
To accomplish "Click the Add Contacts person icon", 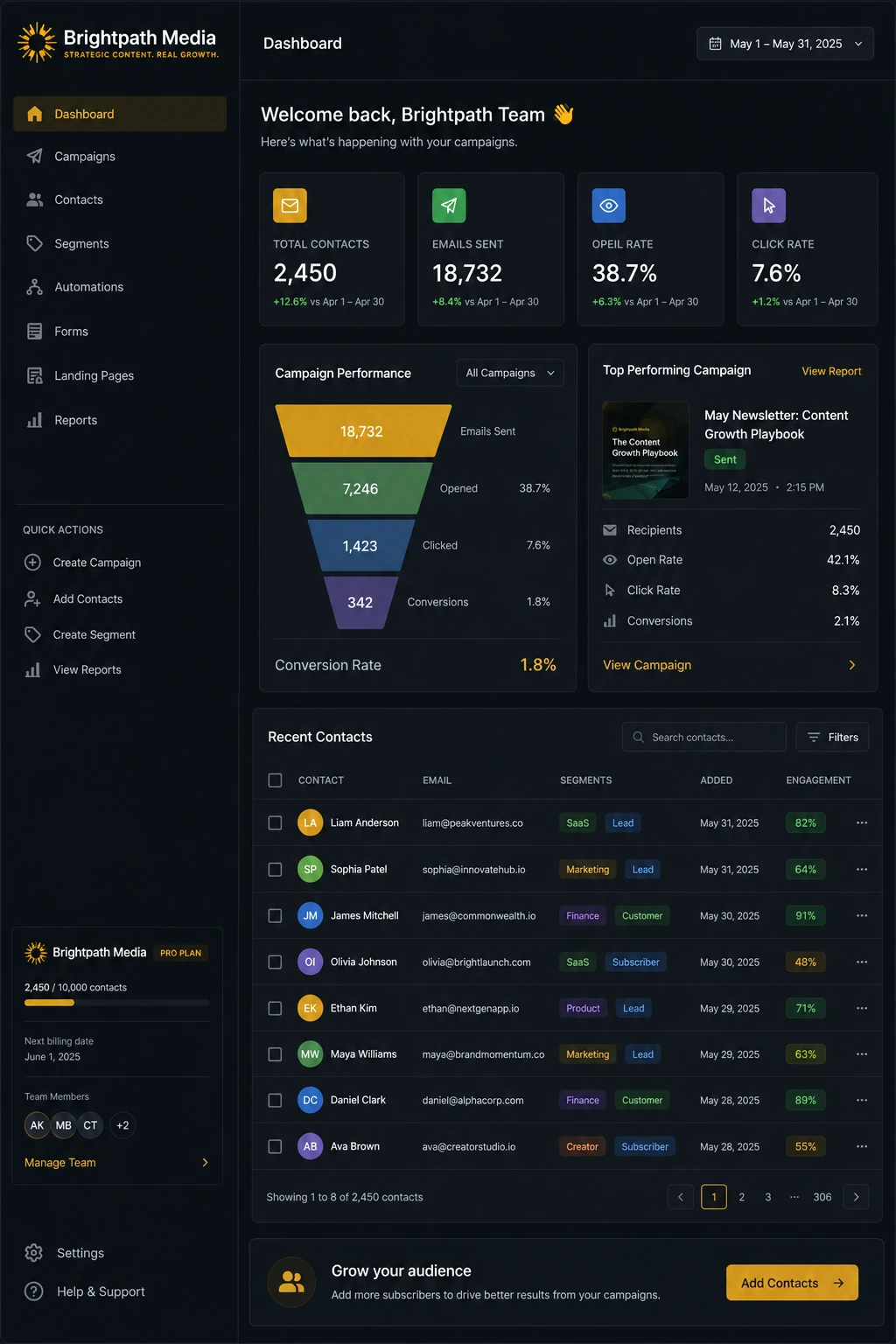I will pyautogui.click(x=32, y=598).
